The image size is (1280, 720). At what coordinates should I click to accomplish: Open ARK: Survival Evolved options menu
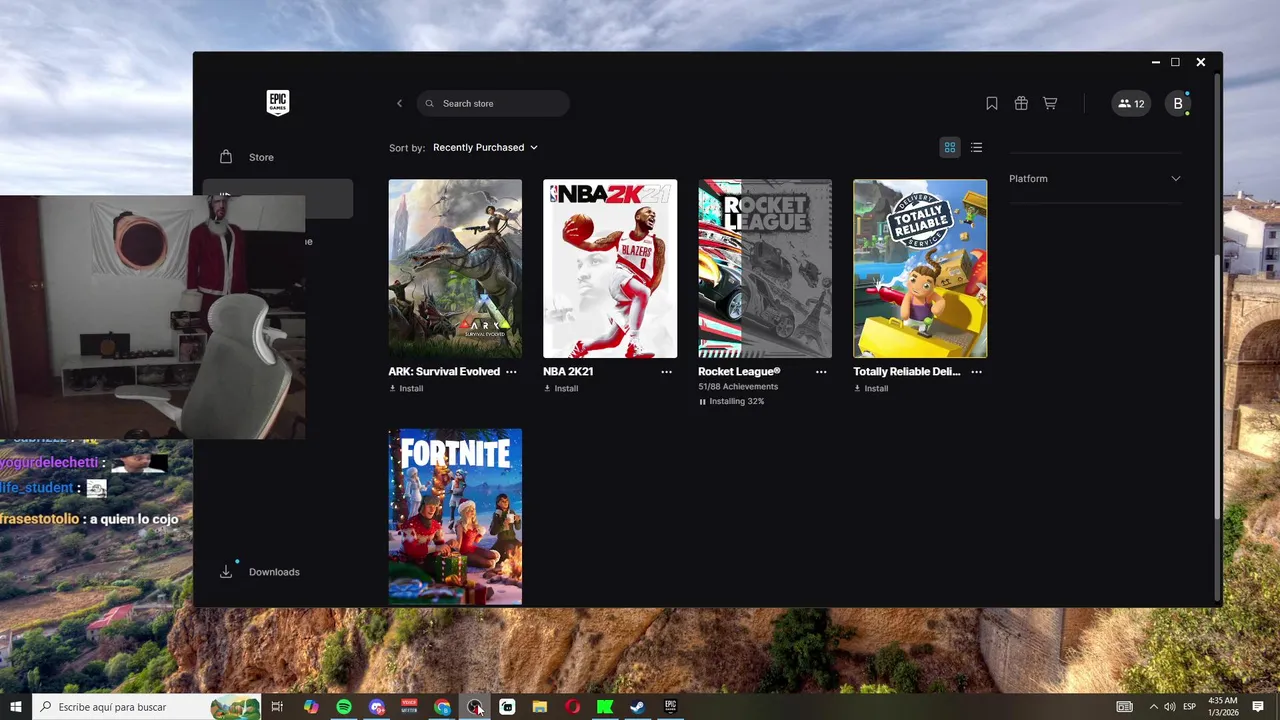[512, 372]
